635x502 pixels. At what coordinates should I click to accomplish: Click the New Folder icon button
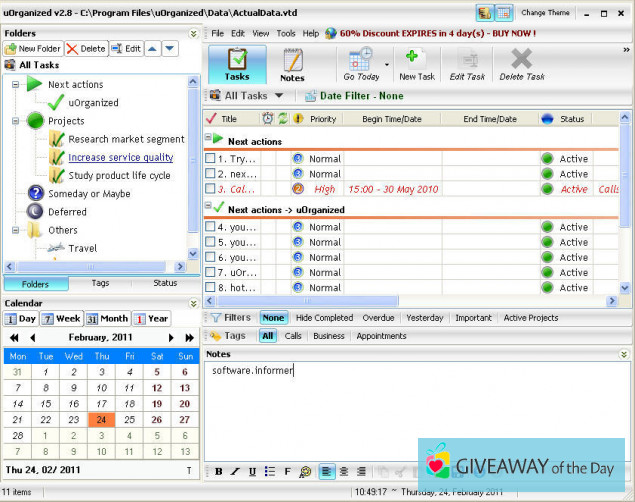pos(34,48)
